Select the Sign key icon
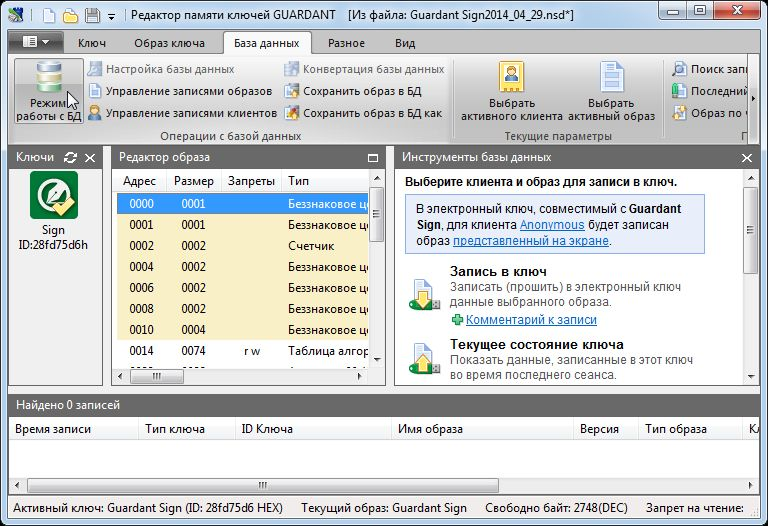The height and width of the screenshot is (526, 768). pyautogui.click(x=53, y=193)
